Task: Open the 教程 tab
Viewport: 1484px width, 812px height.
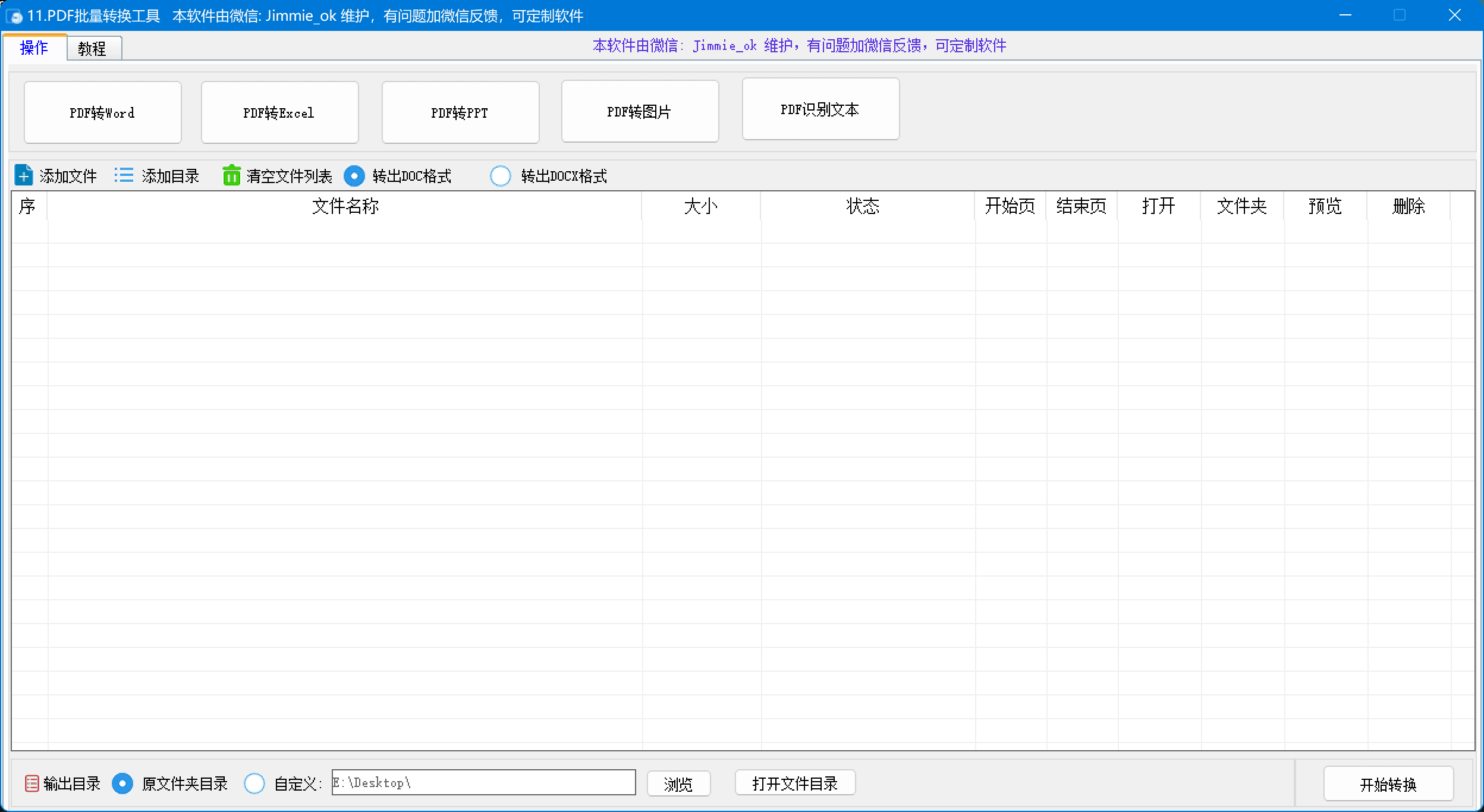Action: pos(93,48)
